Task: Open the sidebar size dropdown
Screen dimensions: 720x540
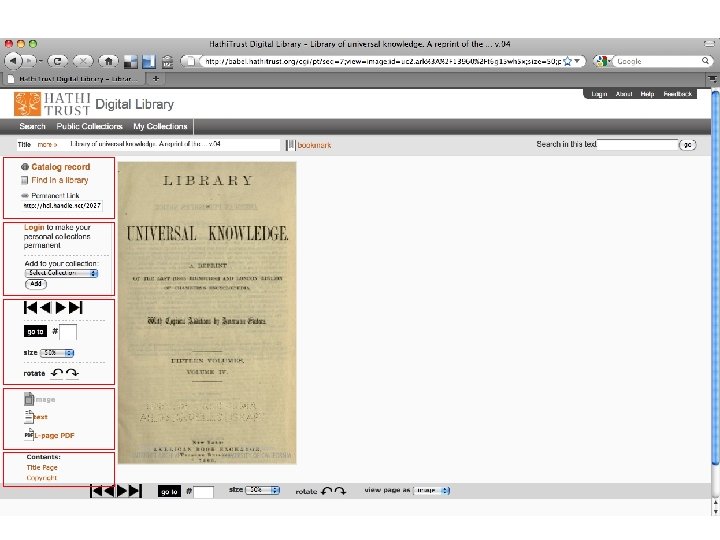Action: (57, 353)
